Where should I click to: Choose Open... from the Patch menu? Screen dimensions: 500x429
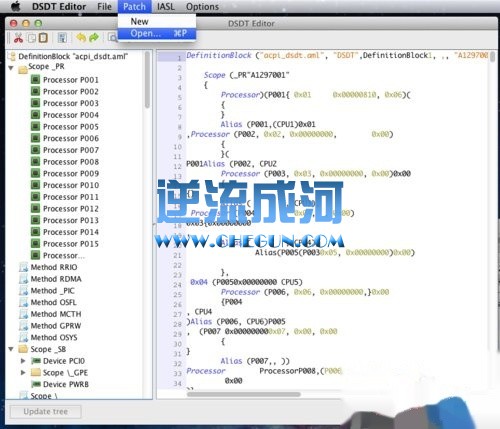click(x=157, y=33)
